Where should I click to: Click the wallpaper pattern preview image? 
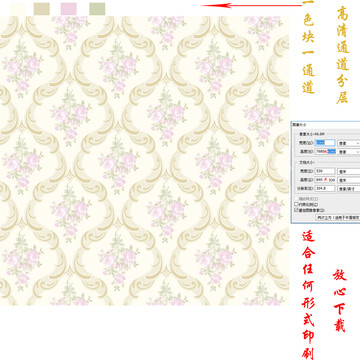click(x=144, y=161)
